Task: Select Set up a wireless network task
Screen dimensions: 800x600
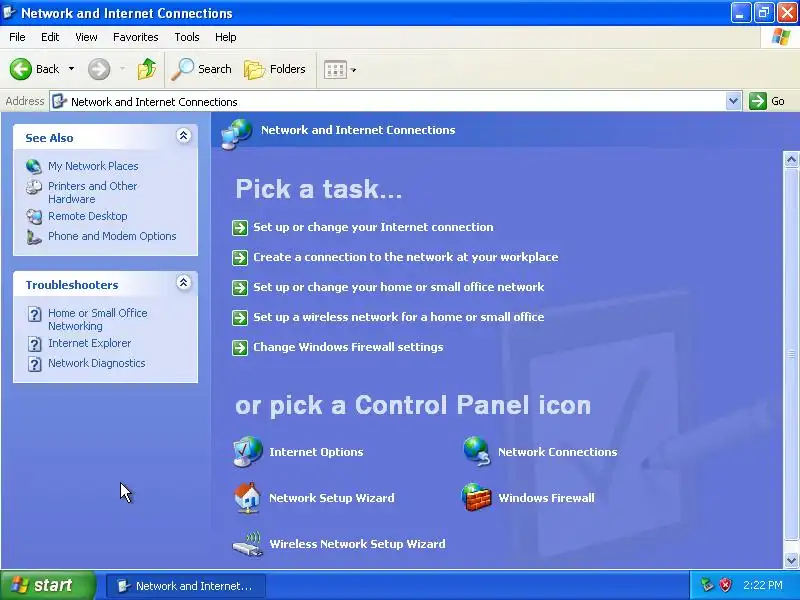Action: pos(398,317)
